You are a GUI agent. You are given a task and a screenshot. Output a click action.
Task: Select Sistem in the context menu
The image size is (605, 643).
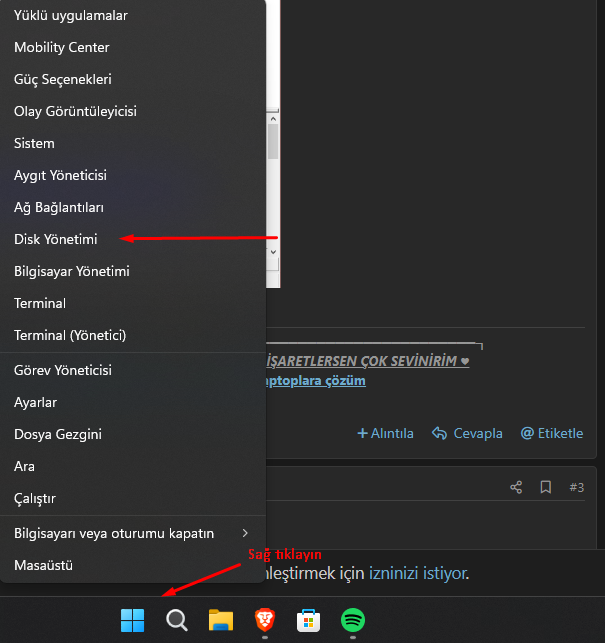click(133, 144)
